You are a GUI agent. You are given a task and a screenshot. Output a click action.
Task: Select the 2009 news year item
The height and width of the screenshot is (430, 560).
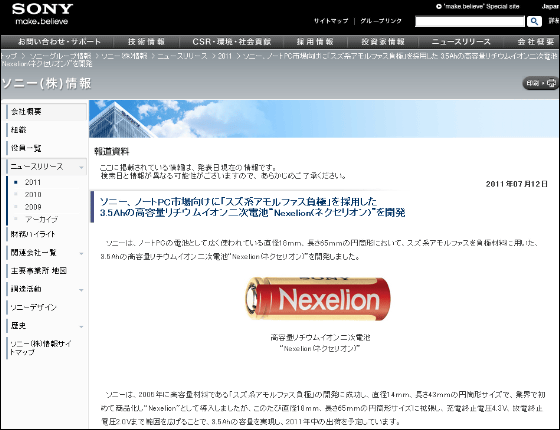(x=33, y=207)
